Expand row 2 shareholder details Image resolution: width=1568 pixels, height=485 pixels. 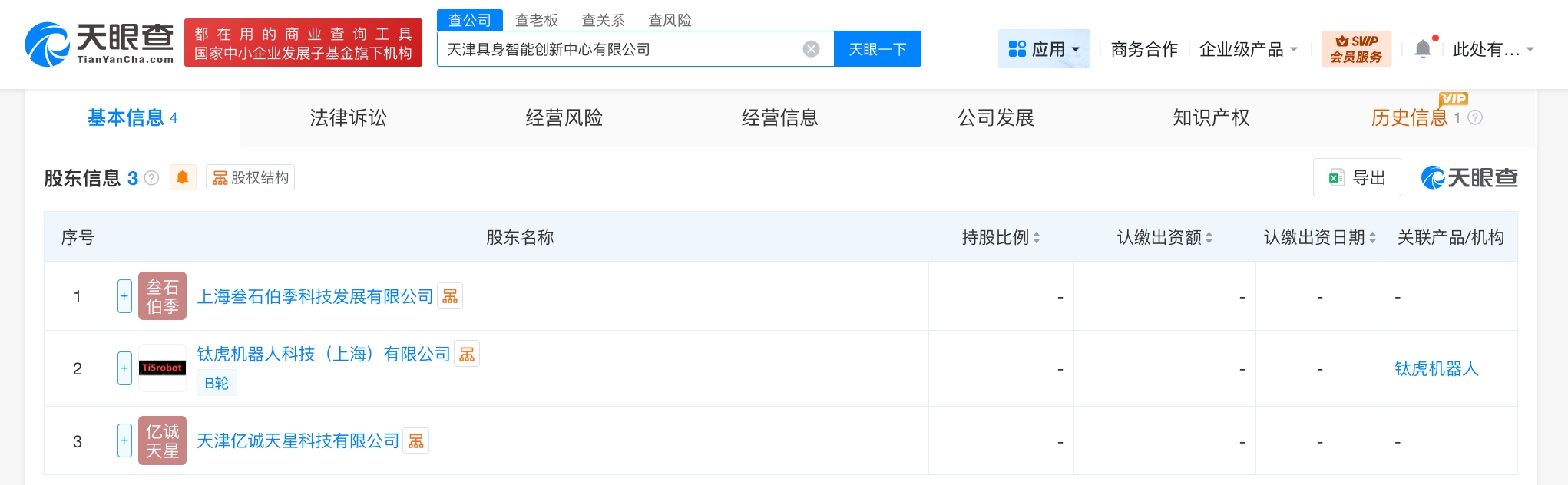coord(124,368)
